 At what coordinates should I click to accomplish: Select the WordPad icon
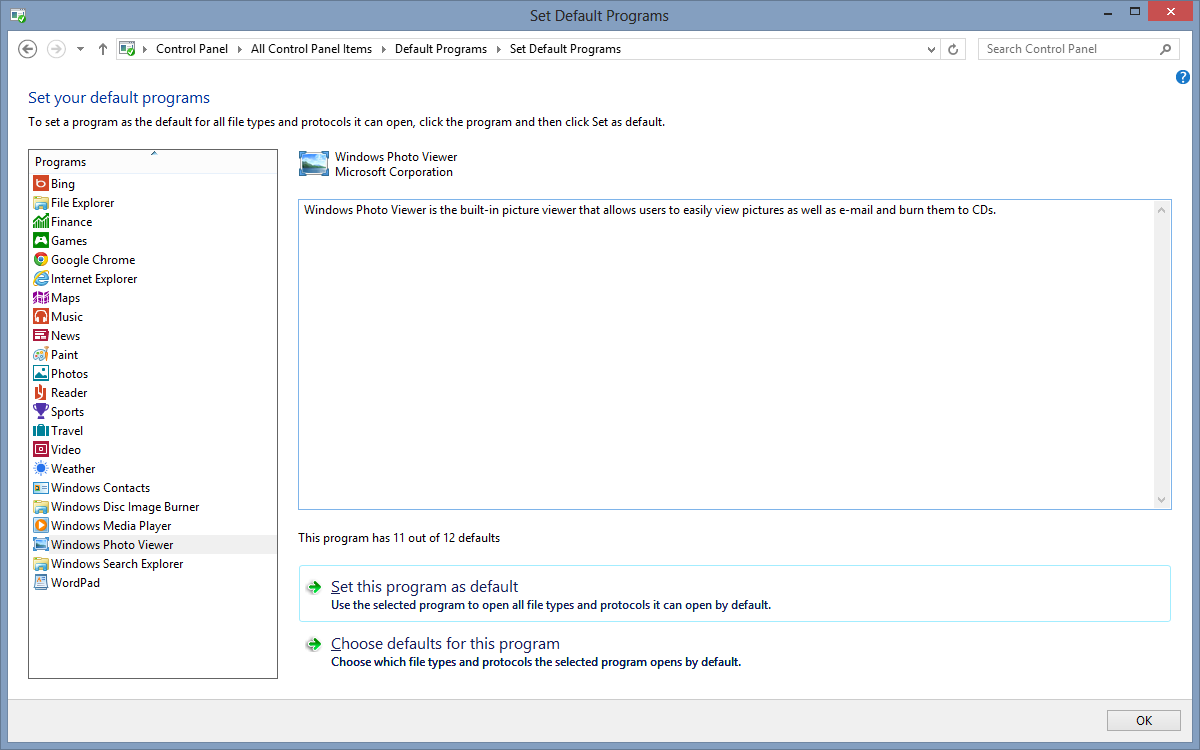[x=41, y=583]
